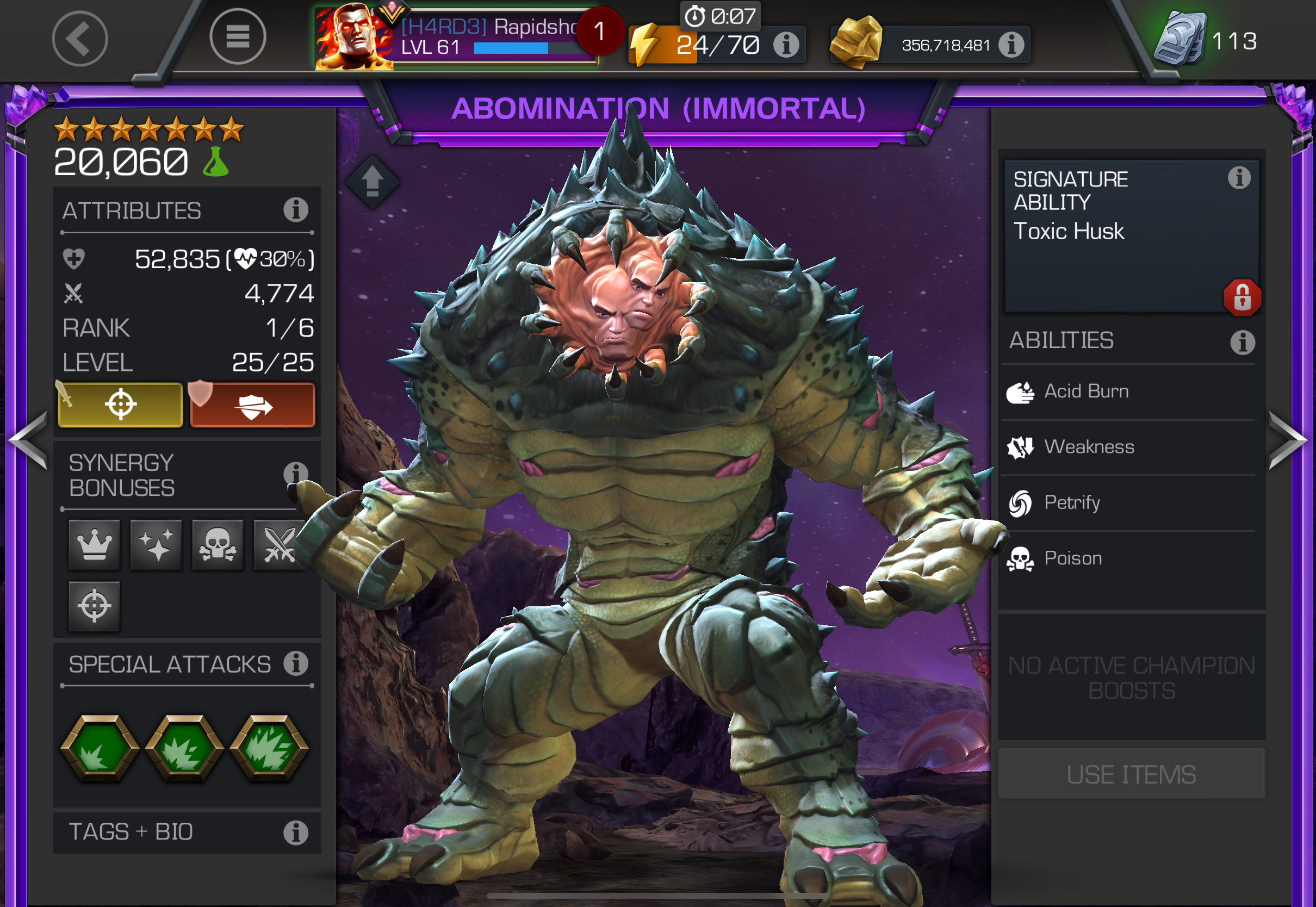
Task: Open the hamburger main menu
Action: [238, 37]
